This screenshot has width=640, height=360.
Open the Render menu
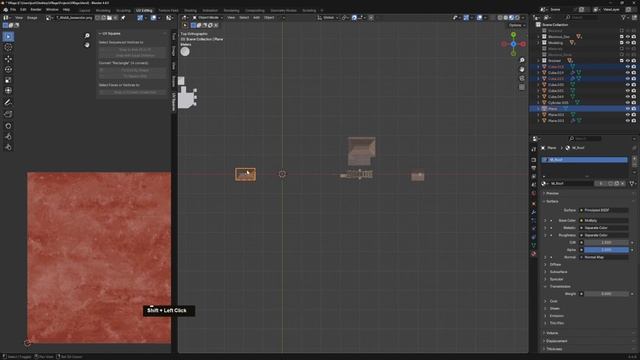tap(36, 9)
